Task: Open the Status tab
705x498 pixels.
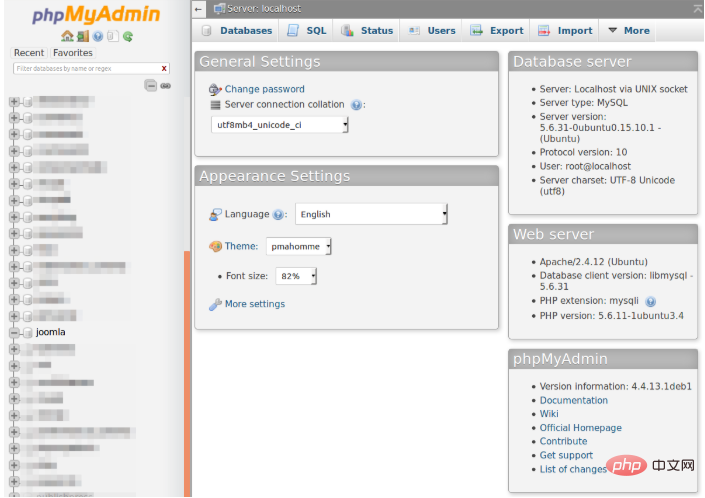Action: 366,31
